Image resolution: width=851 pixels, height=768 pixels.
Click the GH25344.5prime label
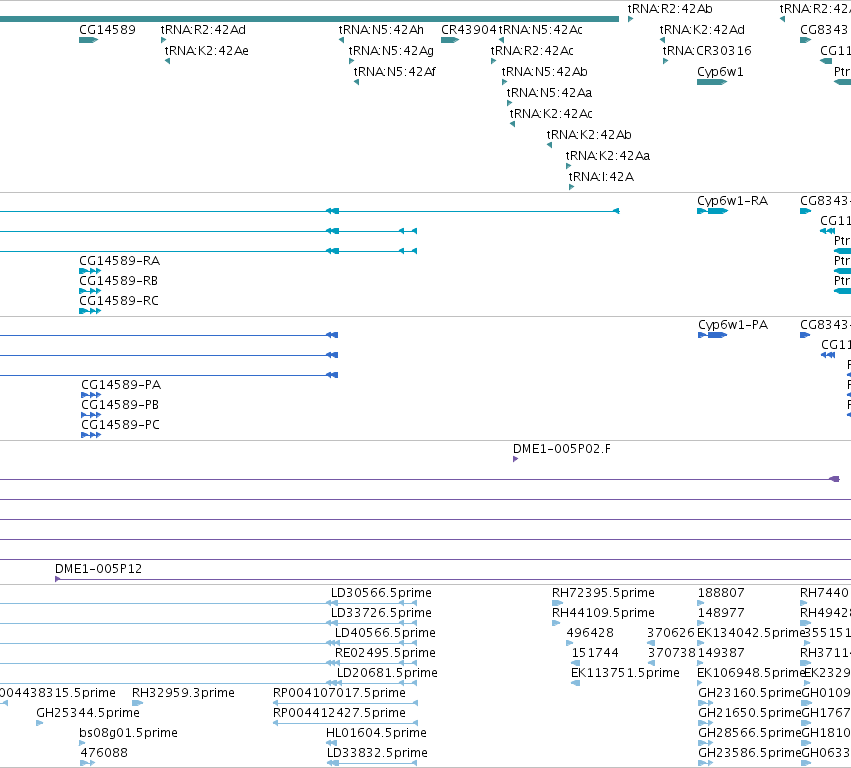point(88,713)
